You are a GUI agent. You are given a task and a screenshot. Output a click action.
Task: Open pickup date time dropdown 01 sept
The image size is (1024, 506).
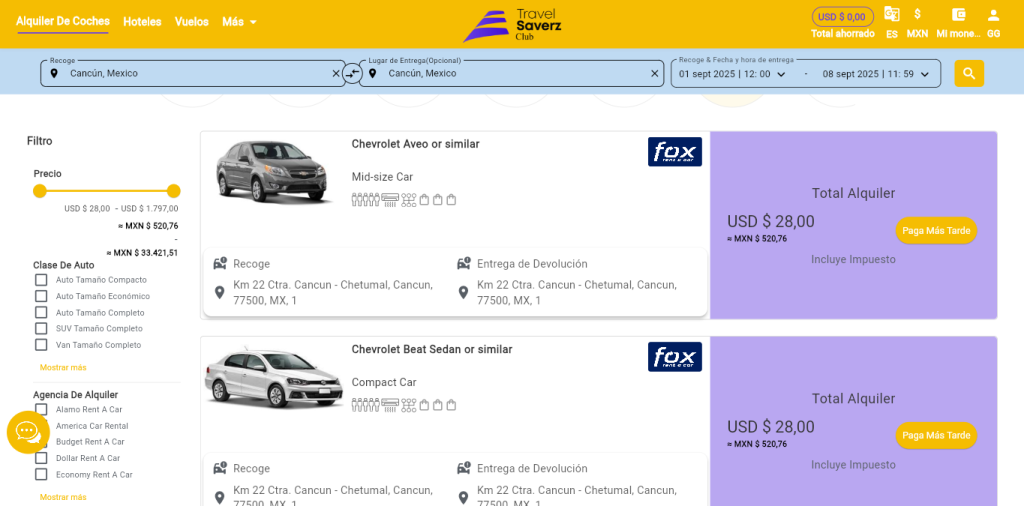(x=733, y=74)
